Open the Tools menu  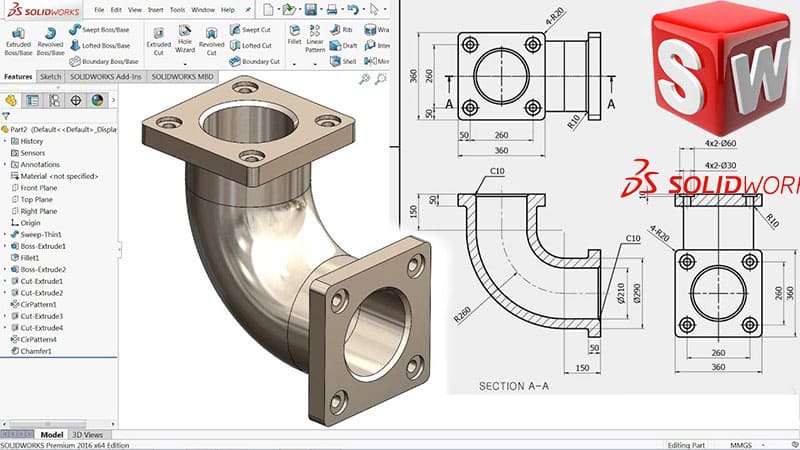coord(178,10)
